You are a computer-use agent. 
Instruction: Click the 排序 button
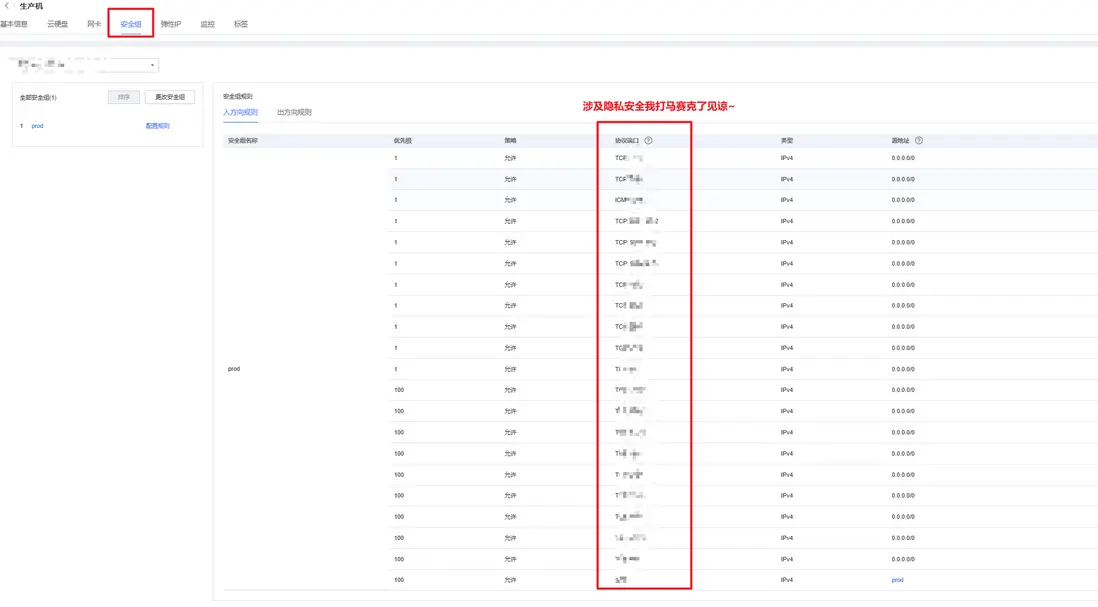coord(124,97)
